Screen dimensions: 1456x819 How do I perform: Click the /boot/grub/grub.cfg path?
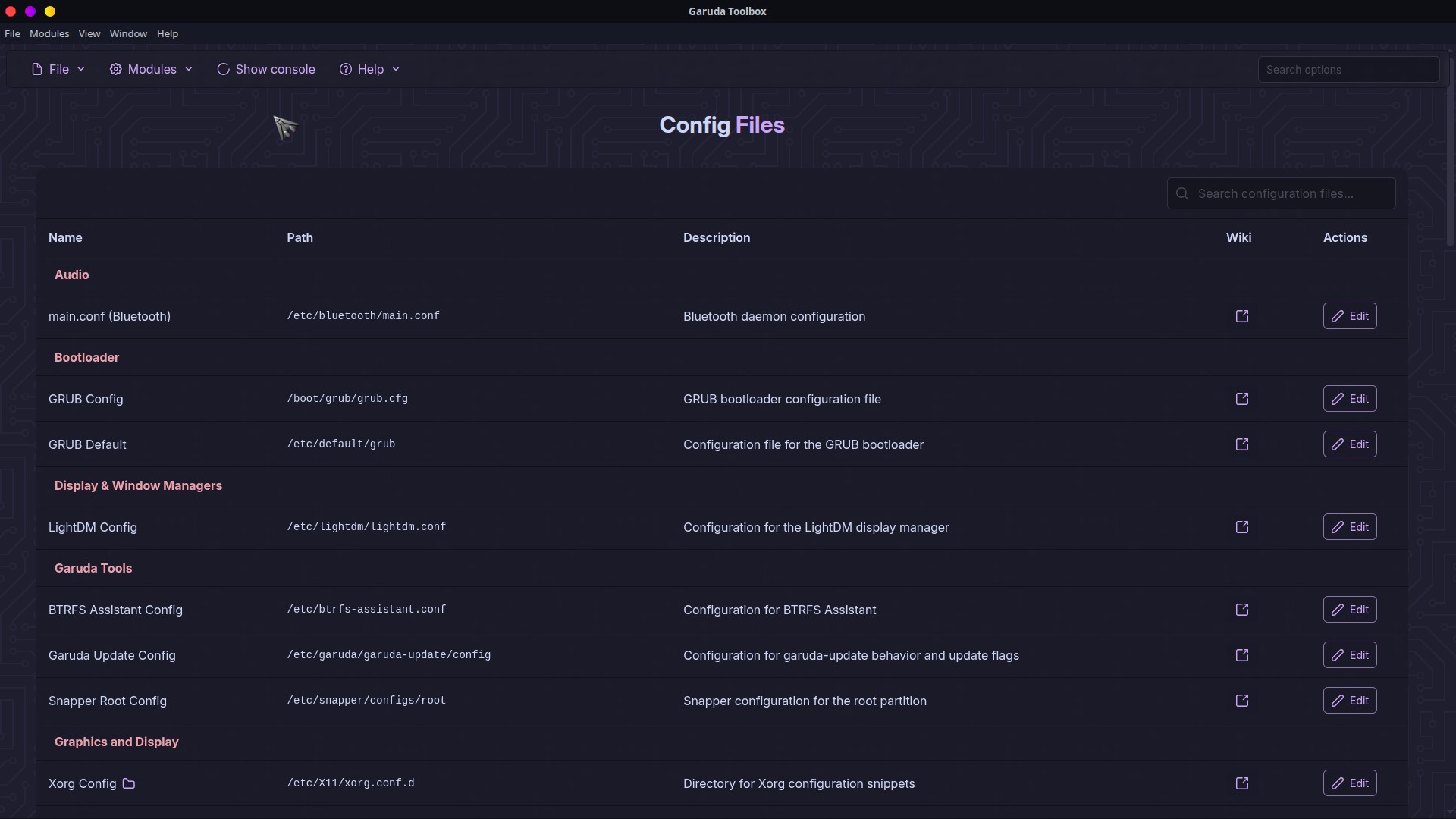click(347, 399)
